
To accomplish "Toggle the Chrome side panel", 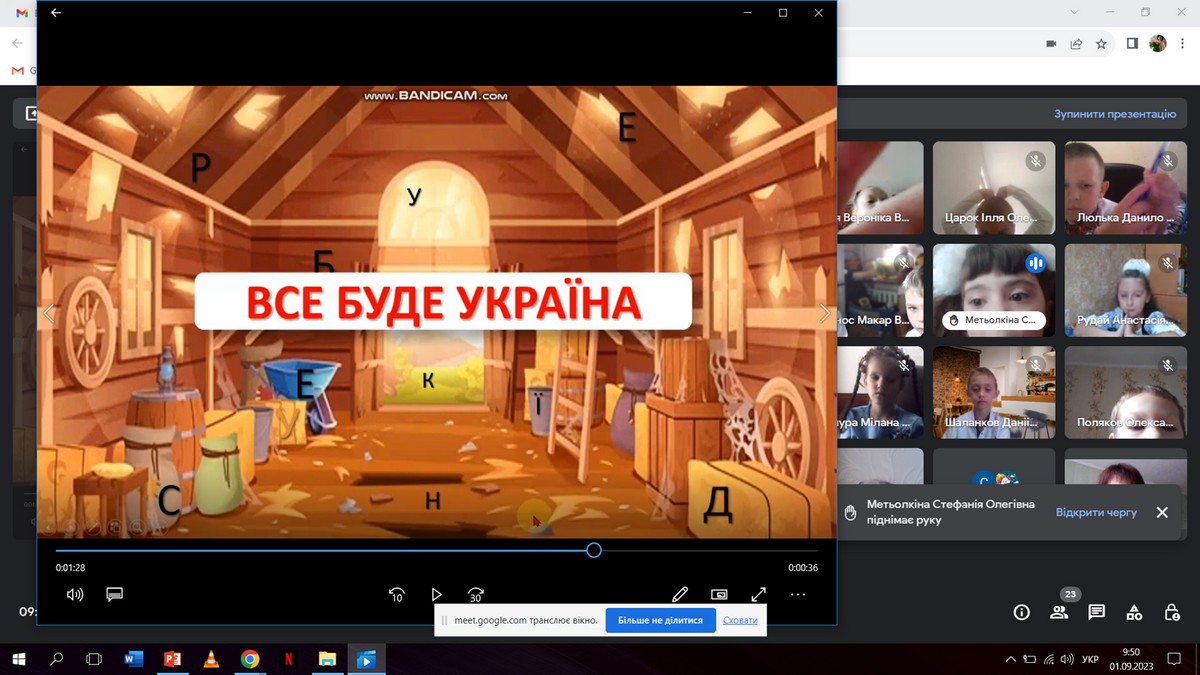I will pos(1133,44).
